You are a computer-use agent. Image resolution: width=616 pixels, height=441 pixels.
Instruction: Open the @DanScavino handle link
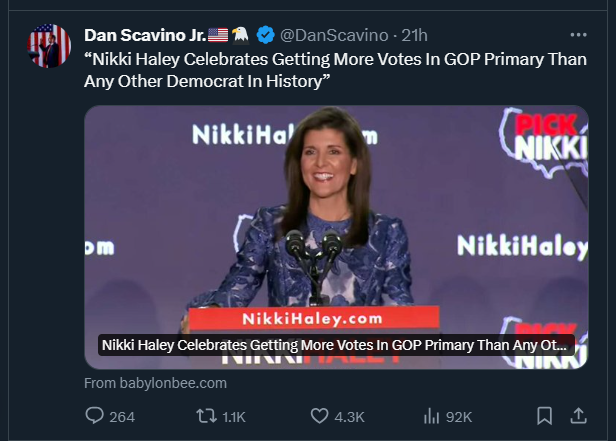pos(336,35)
